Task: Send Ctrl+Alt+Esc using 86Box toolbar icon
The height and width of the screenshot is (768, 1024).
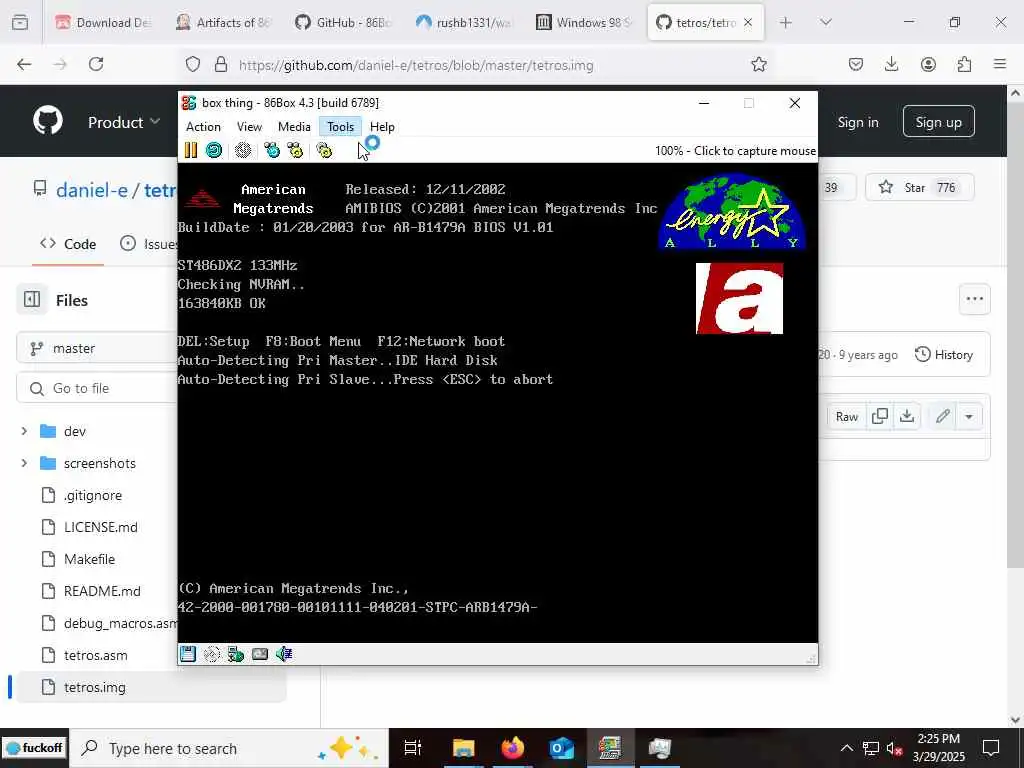Action: (295, 150)
